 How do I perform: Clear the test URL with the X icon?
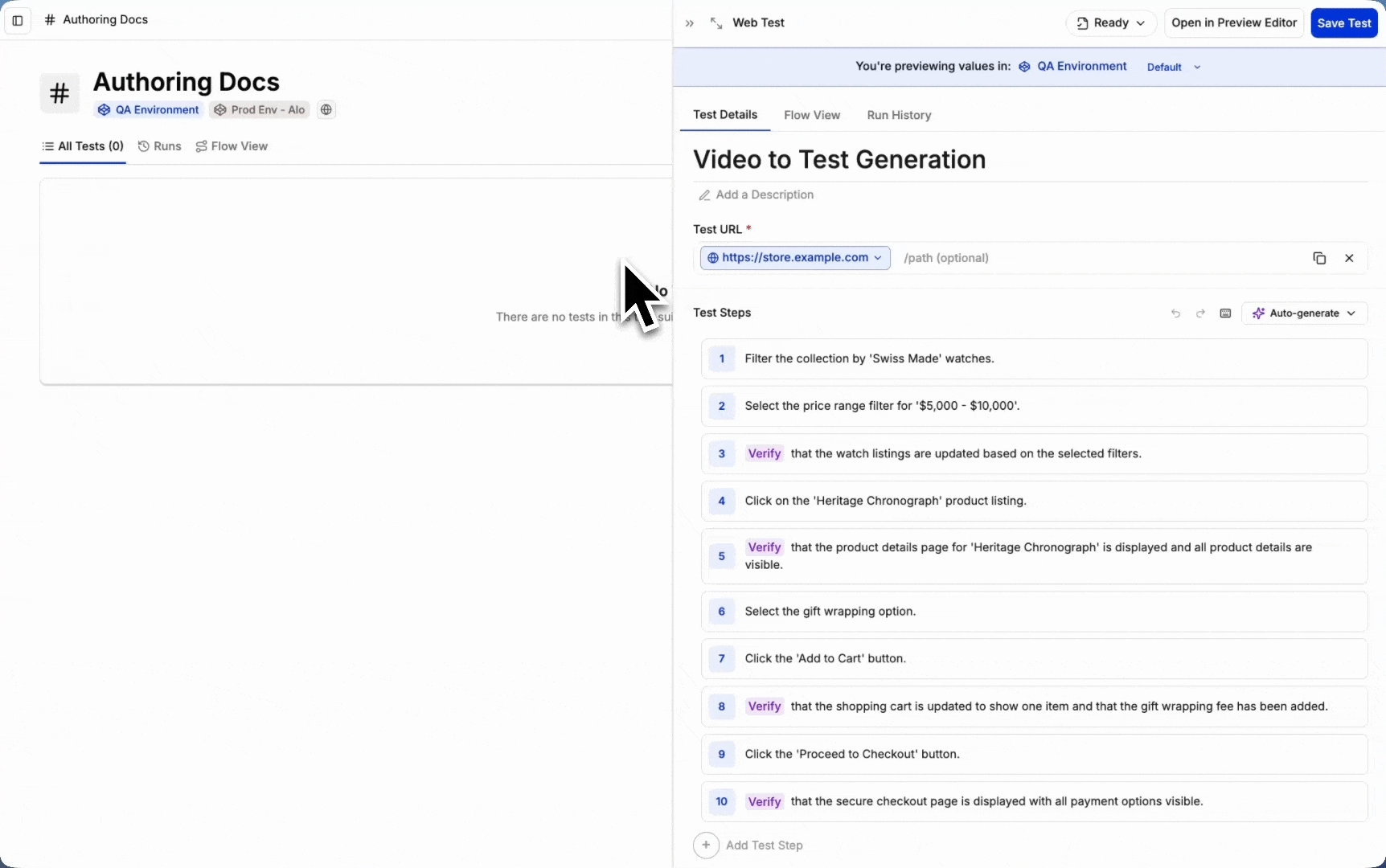1349,258
